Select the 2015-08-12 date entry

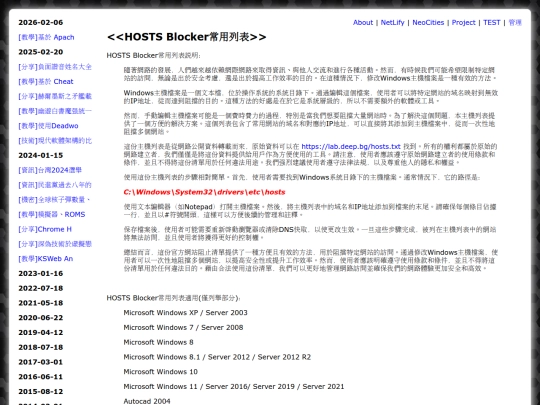[x=41, y=392]
